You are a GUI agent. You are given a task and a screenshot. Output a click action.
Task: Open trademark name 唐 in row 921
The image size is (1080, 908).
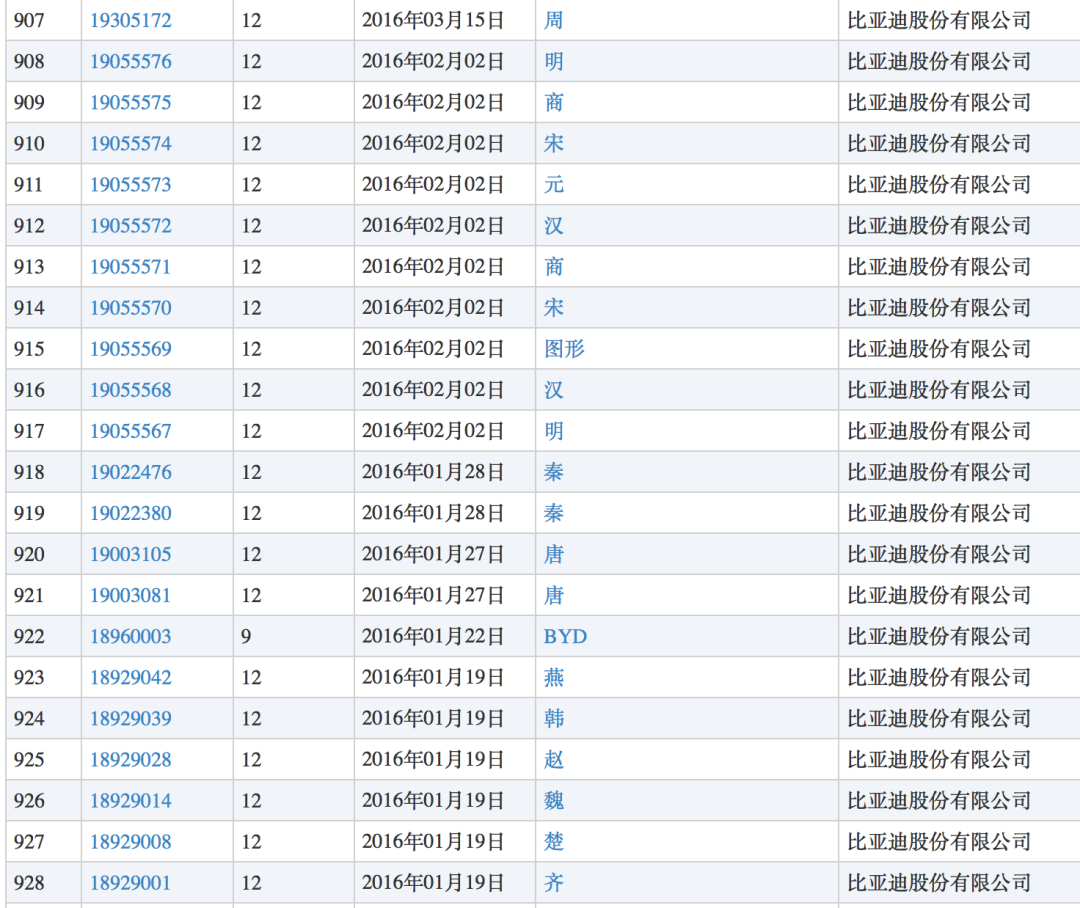[x=554, y=595]
